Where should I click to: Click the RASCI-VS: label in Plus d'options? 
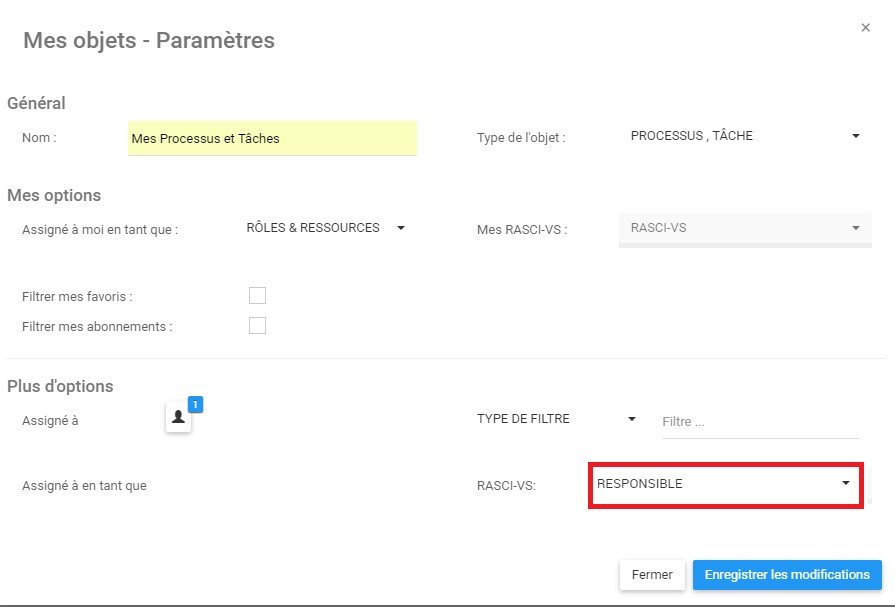(506, 486)
